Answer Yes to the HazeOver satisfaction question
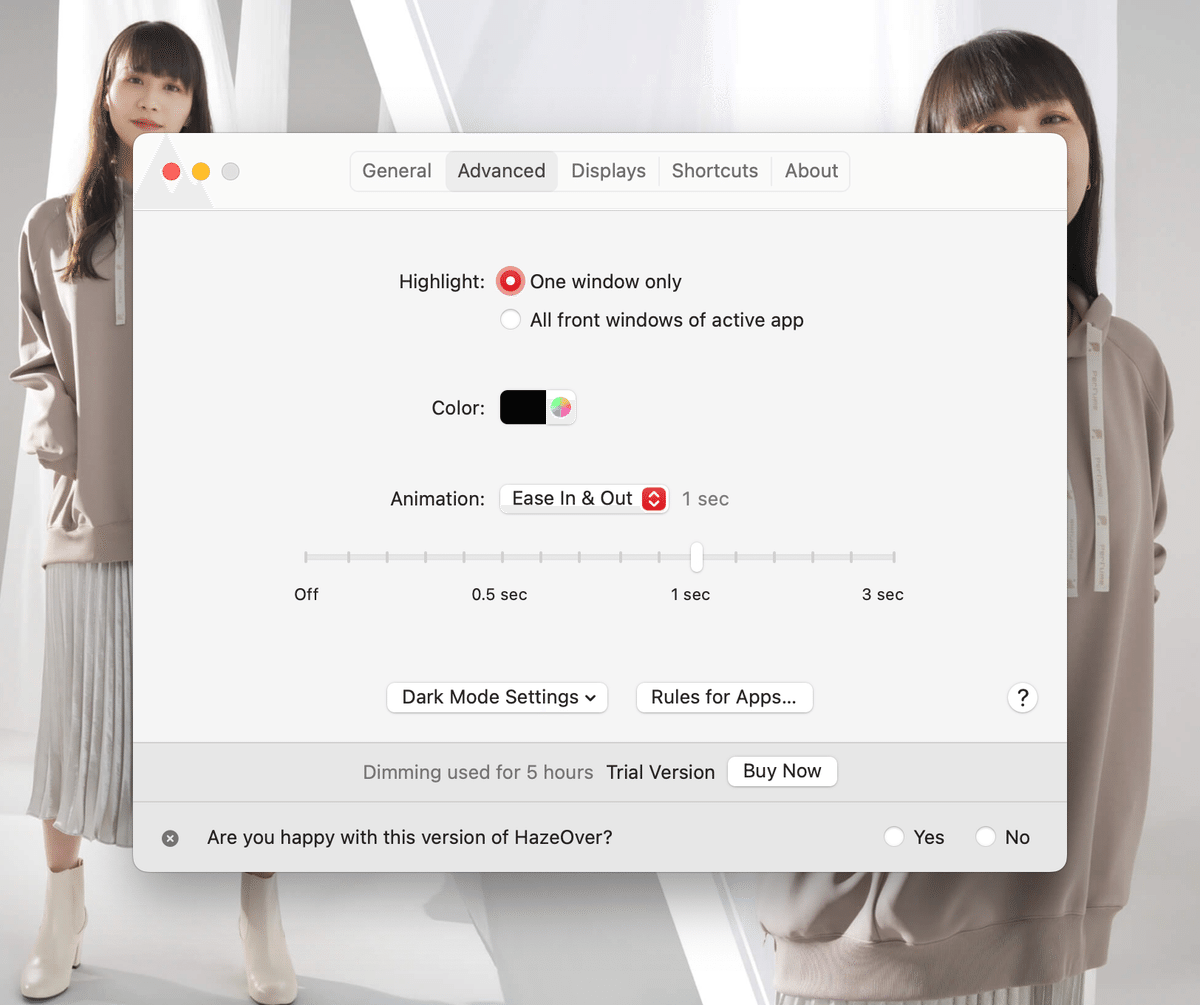The width and height of the screenshot is (1200, 1005). 893,836
